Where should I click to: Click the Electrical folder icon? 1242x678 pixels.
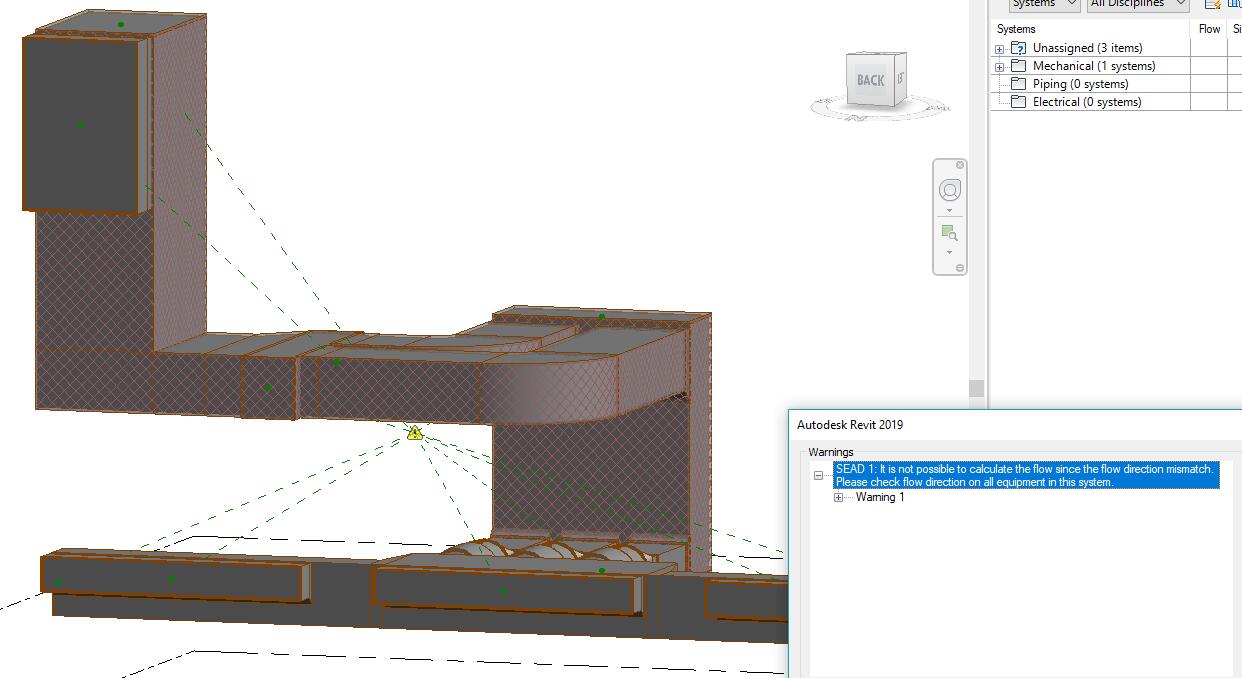point(1018,102)
